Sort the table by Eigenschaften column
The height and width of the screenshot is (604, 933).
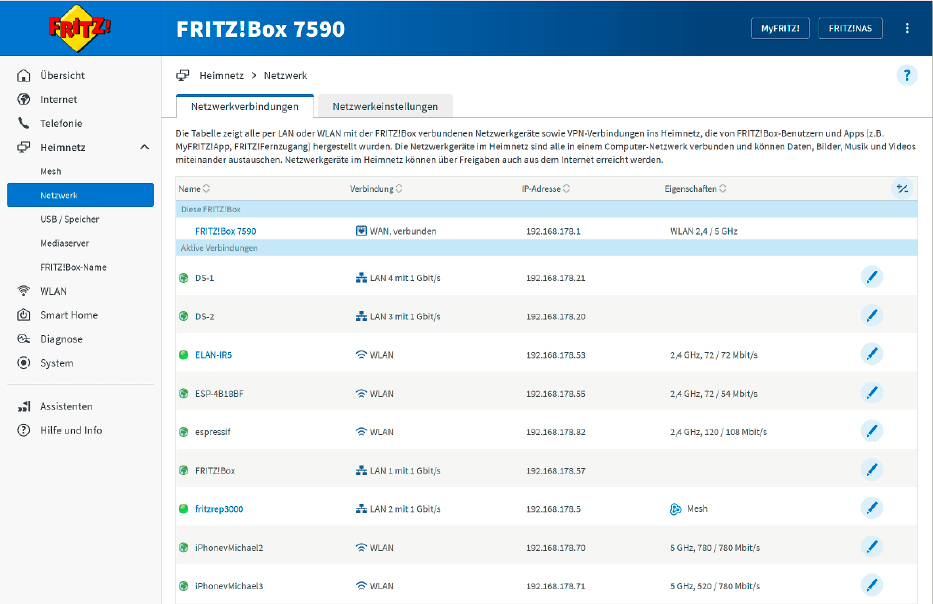(695, 189)
